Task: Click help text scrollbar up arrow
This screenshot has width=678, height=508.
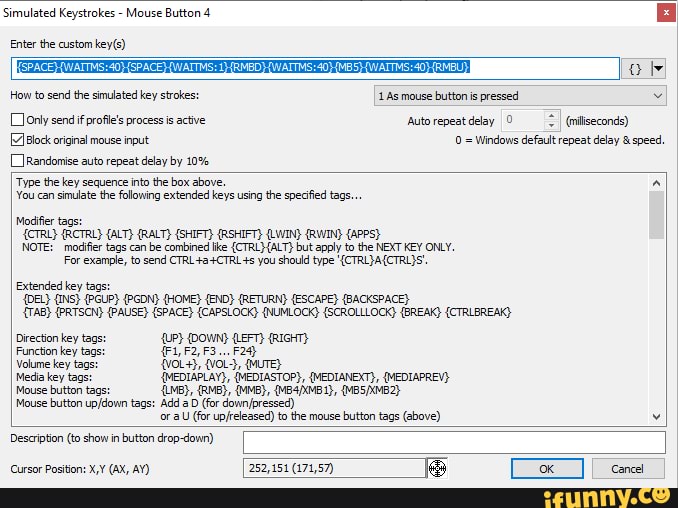Action: (657, 183)
